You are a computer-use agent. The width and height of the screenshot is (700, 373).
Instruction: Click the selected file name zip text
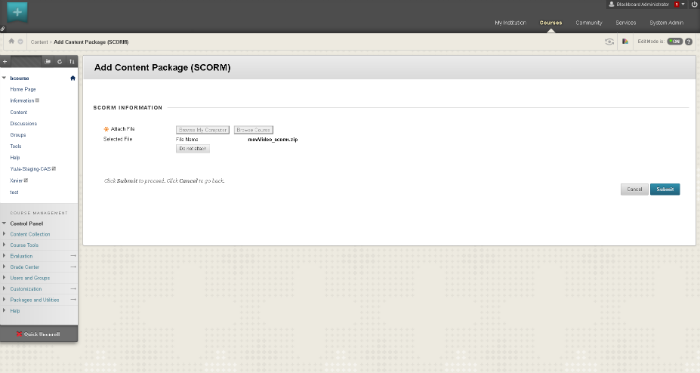273,140
